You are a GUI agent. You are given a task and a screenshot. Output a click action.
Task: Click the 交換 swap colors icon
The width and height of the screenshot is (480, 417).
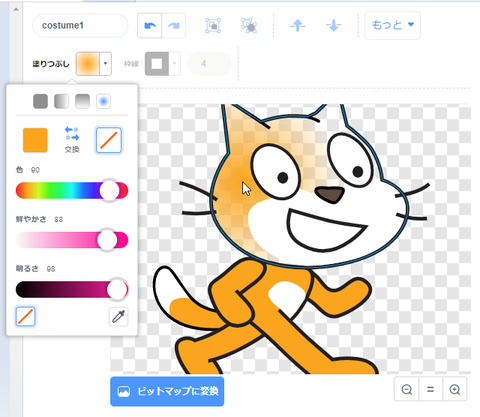(x=72, y=139)
